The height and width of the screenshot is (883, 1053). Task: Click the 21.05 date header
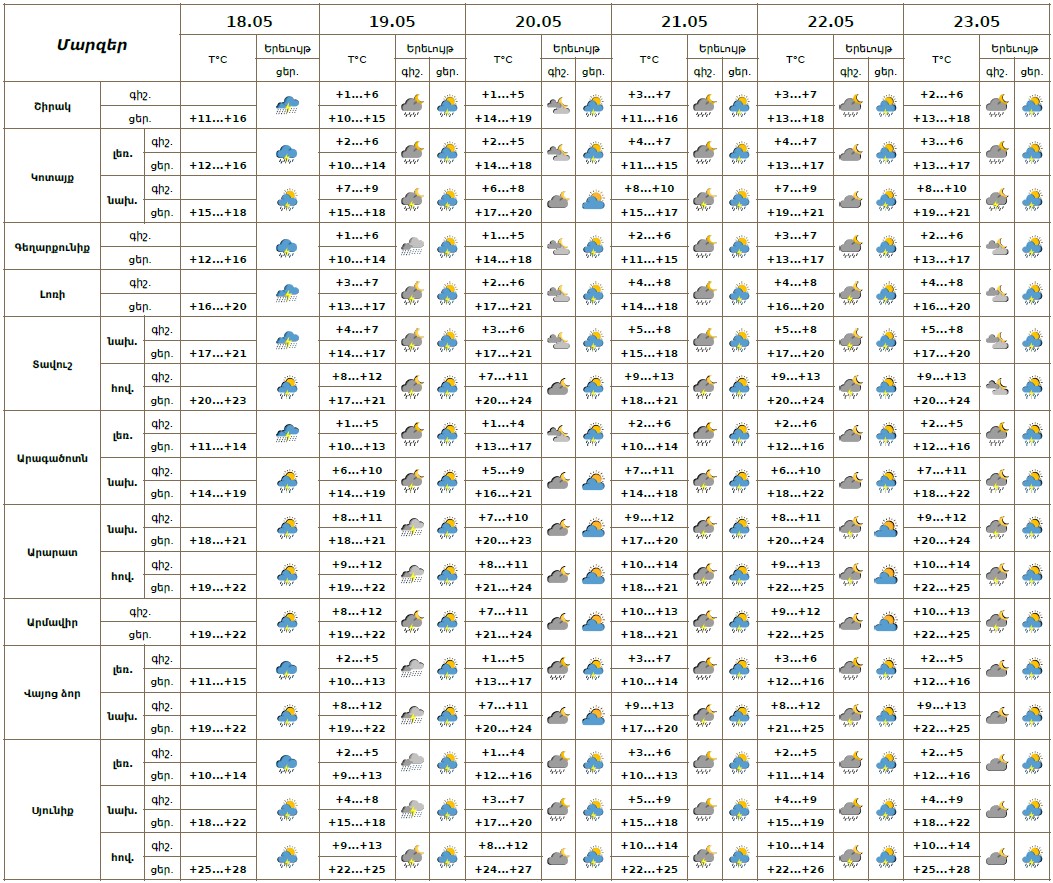[684, 21]
